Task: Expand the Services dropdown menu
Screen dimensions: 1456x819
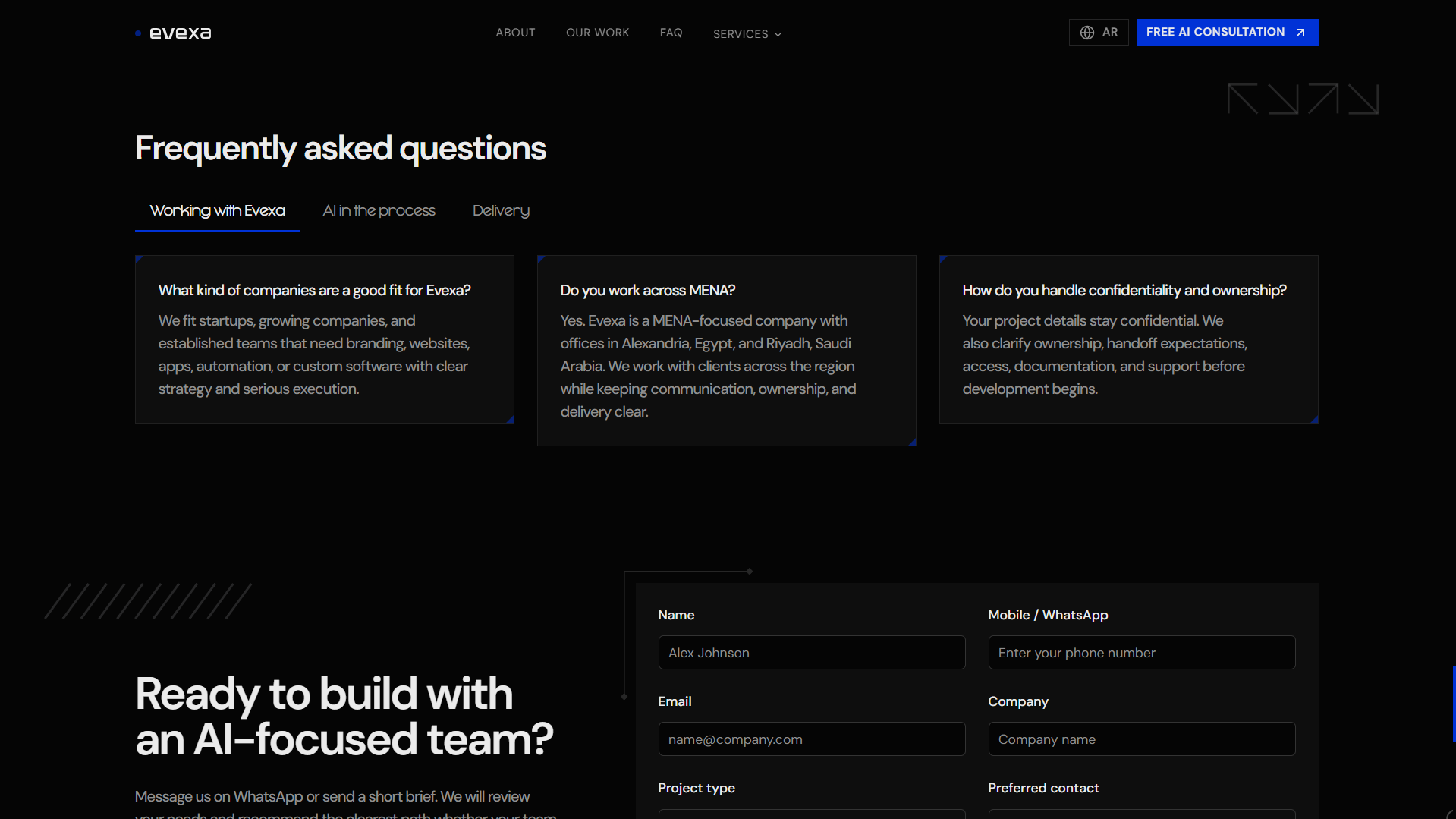Action: 747,33
